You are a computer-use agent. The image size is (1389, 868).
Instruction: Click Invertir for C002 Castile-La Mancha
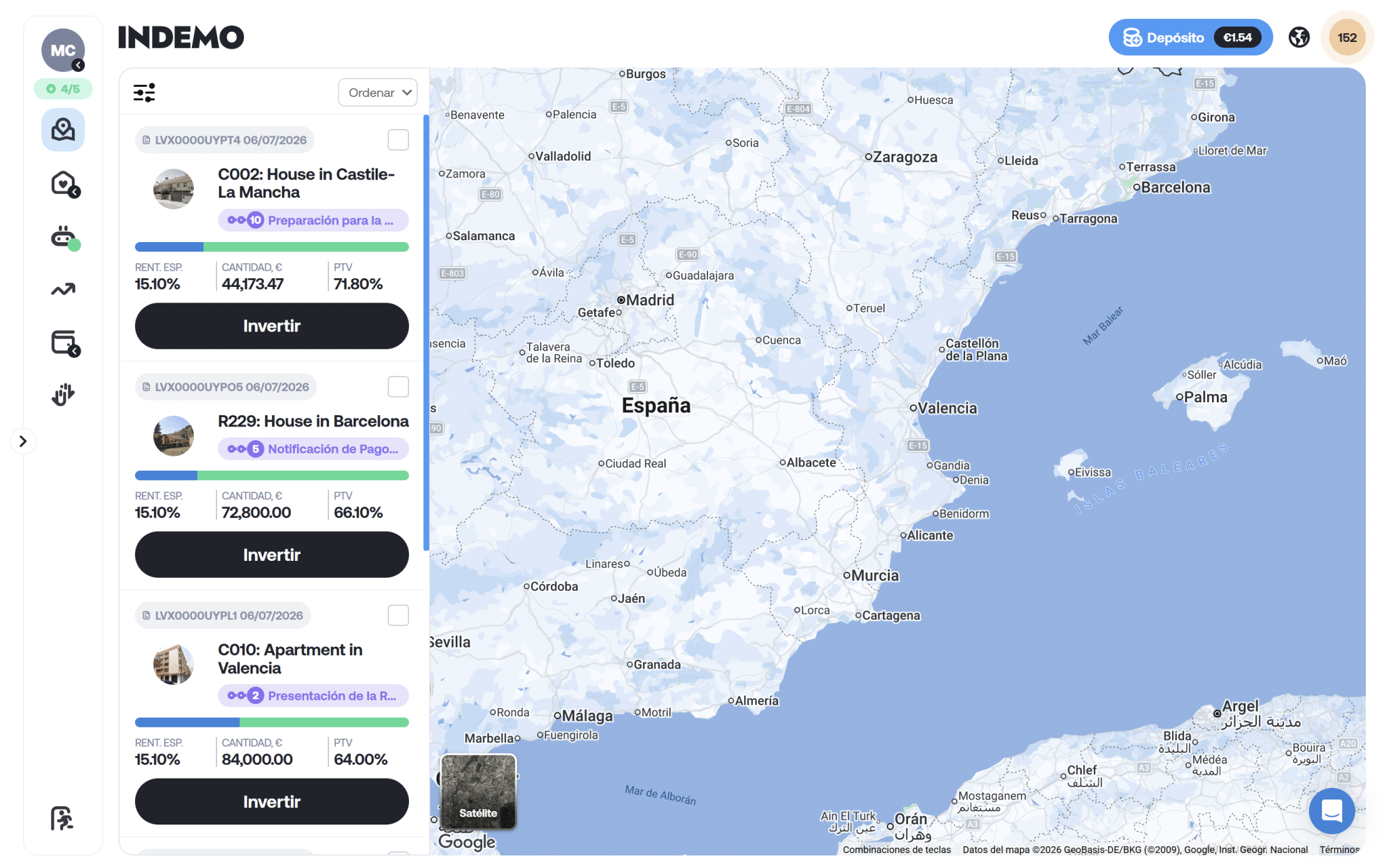coord(272,326)
